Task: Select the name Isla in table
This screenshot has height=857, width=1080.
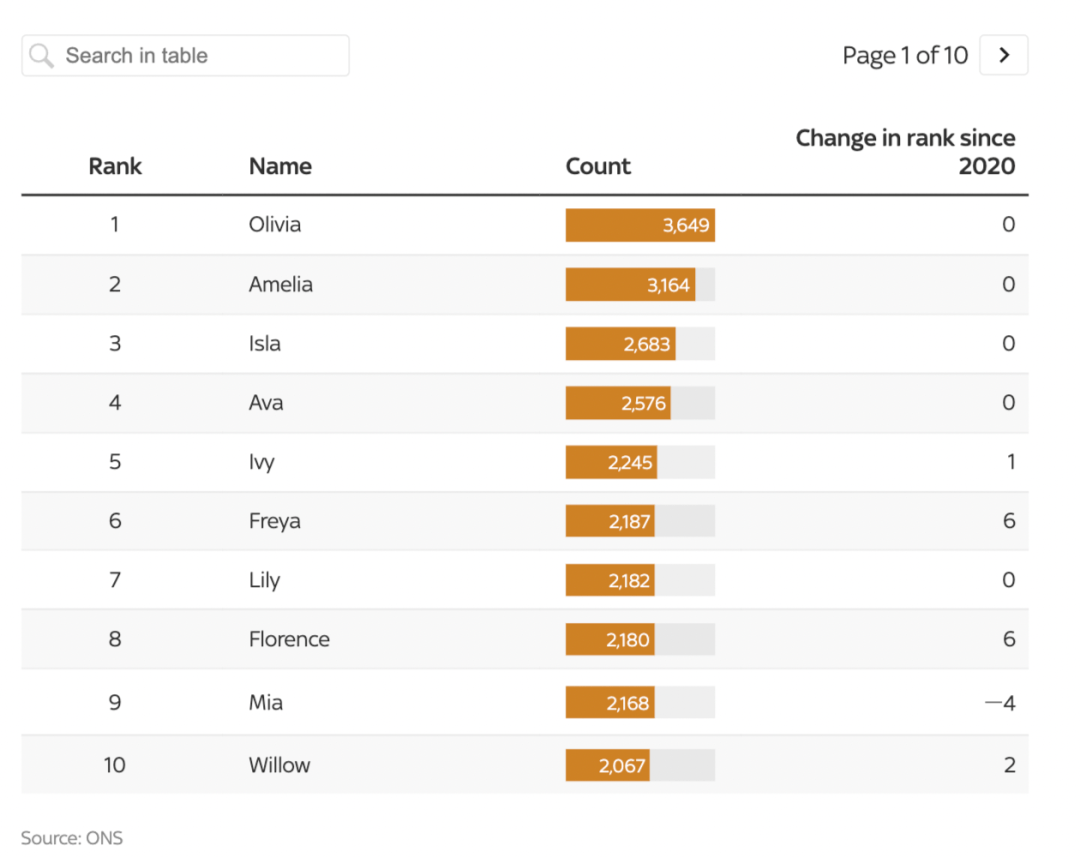Action: (x=265, y=344)
